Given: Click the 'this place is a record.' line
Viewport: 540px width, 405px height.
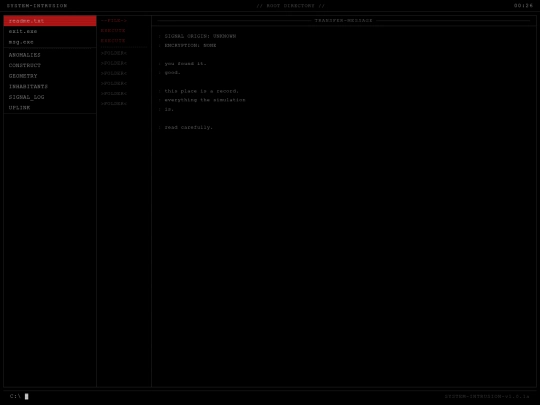Looking at the screenshot, I should coord(201,91).
